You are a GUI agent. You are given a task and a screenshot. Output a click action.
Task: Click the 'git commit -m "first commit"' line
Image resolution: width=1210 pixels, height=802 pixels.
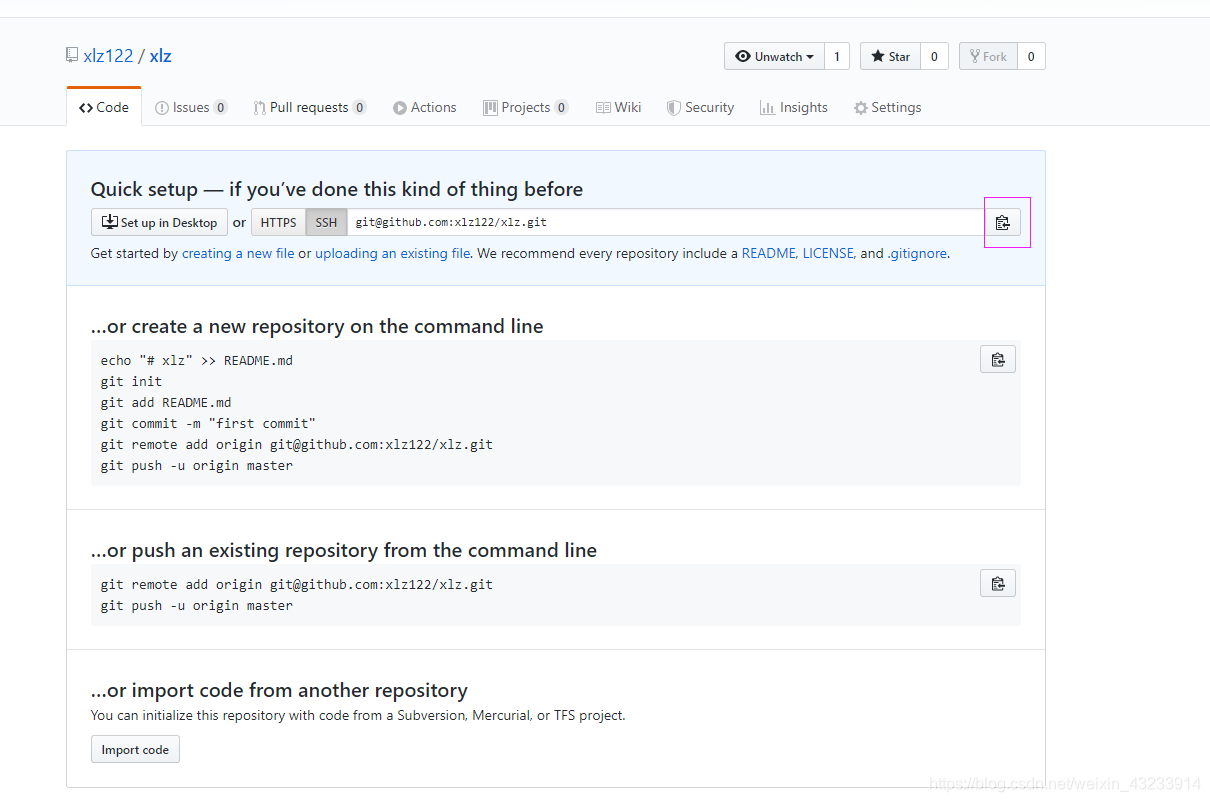(208, 423)
